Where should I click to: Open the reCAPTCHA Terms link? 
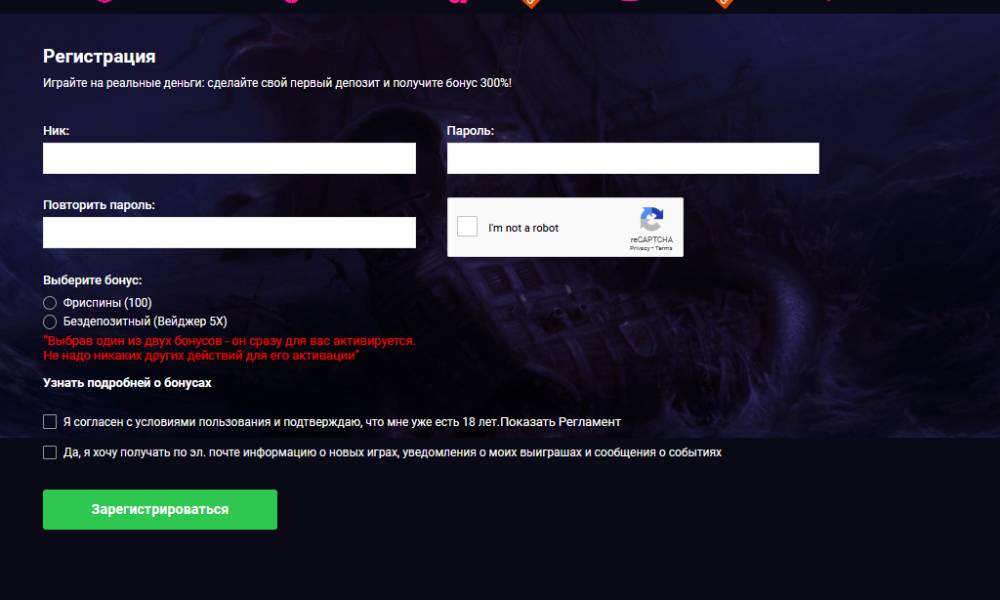tap(663, 248)
